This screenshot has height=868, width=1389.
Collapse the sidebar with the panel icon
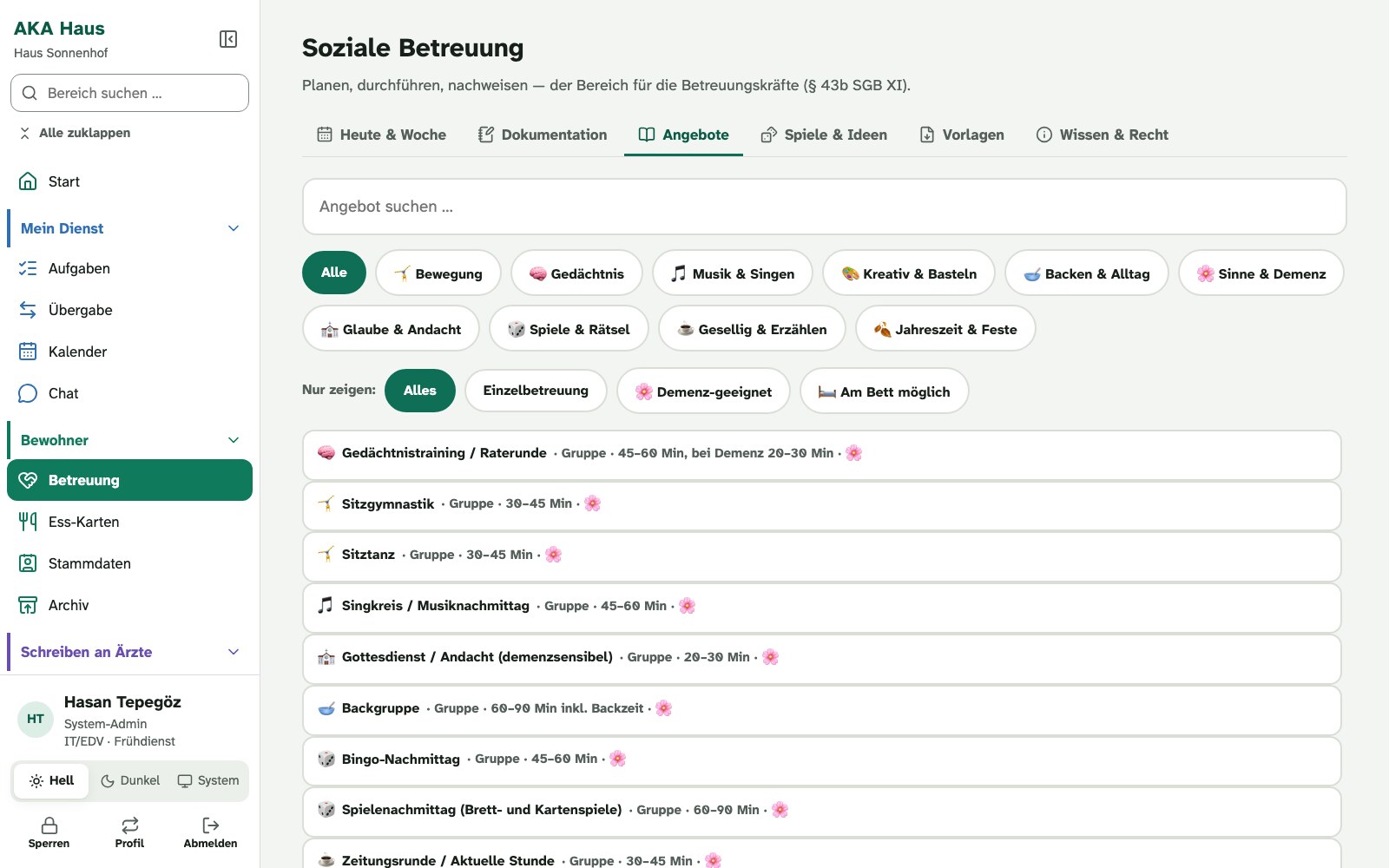tap(228, 39)
